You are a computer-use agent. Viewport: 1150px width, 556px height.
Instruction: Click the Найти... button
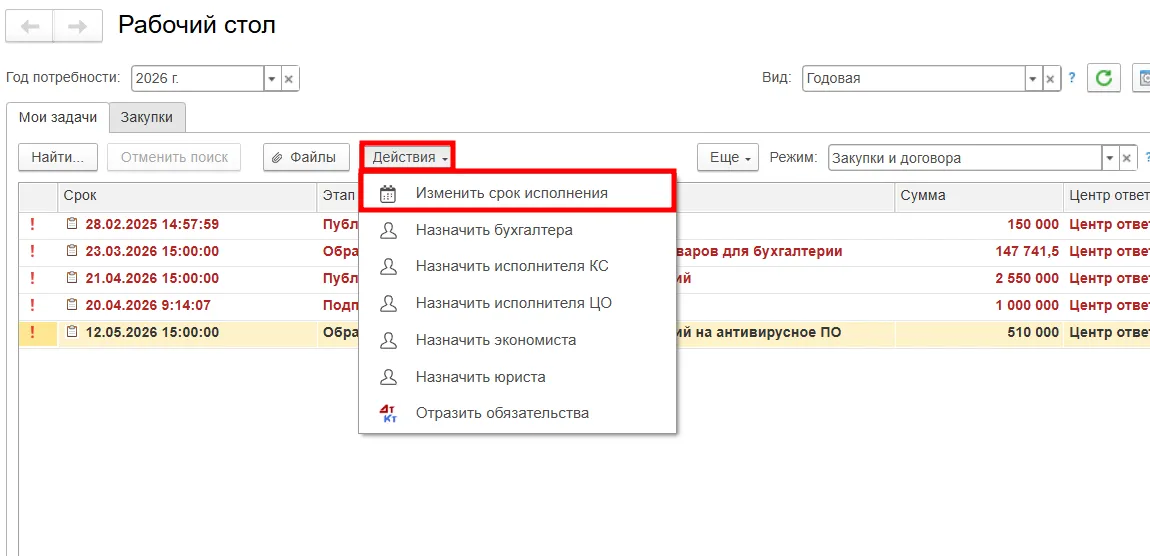pyautogui.click(x=58, y=158)
